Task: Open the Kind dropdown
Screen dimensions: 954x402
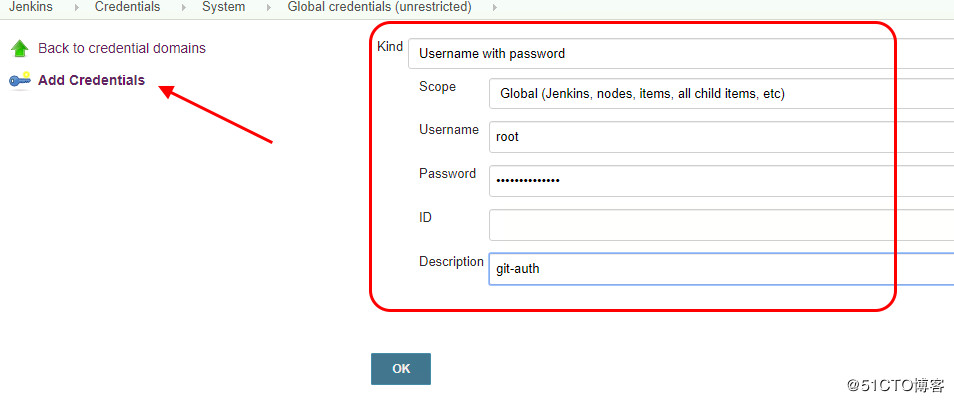Action: [680, 53]
